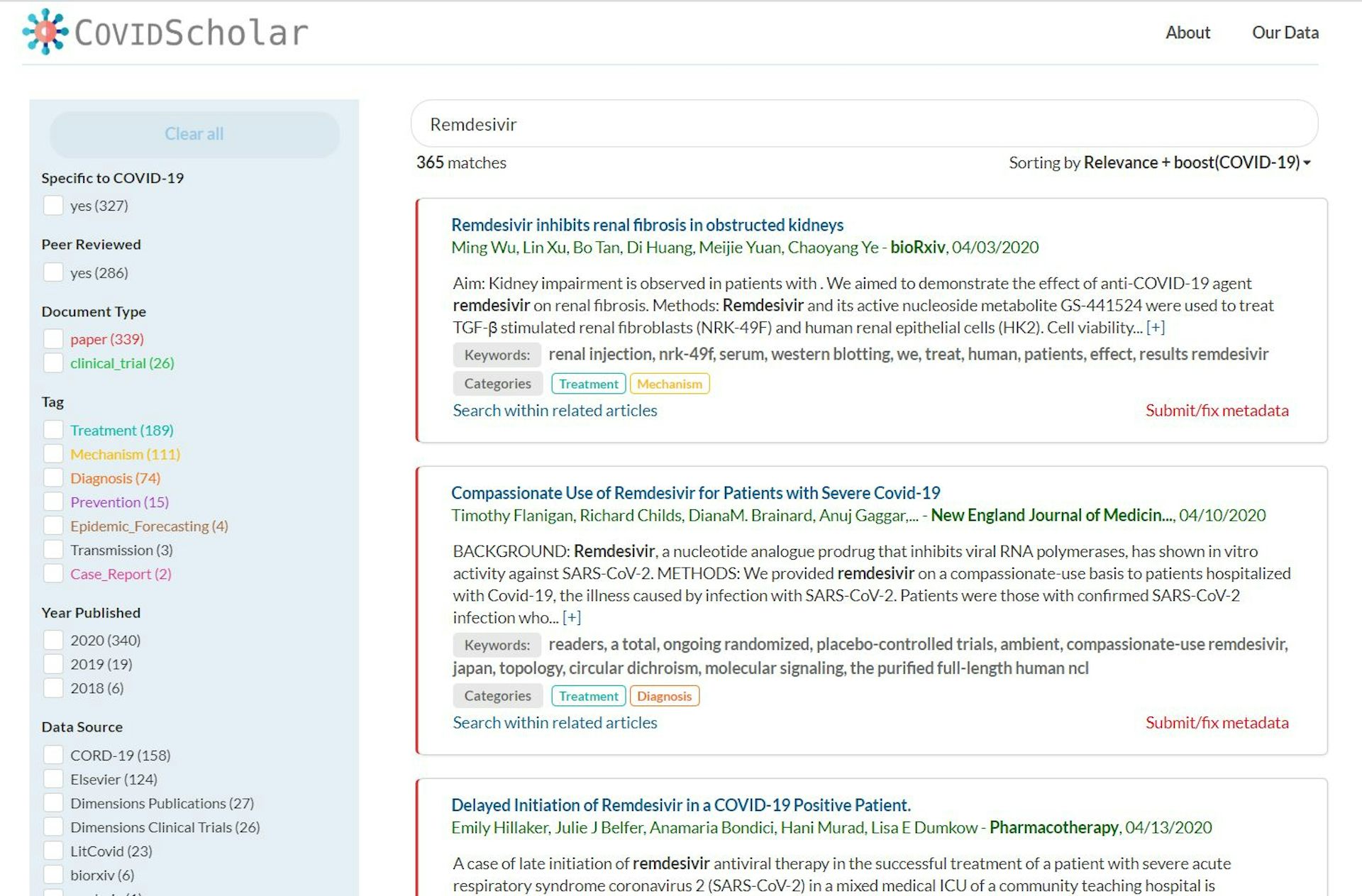The image size is (1362, 896).
Task: Tick the Elsevier data source checkbox
Action: (53, 779)
